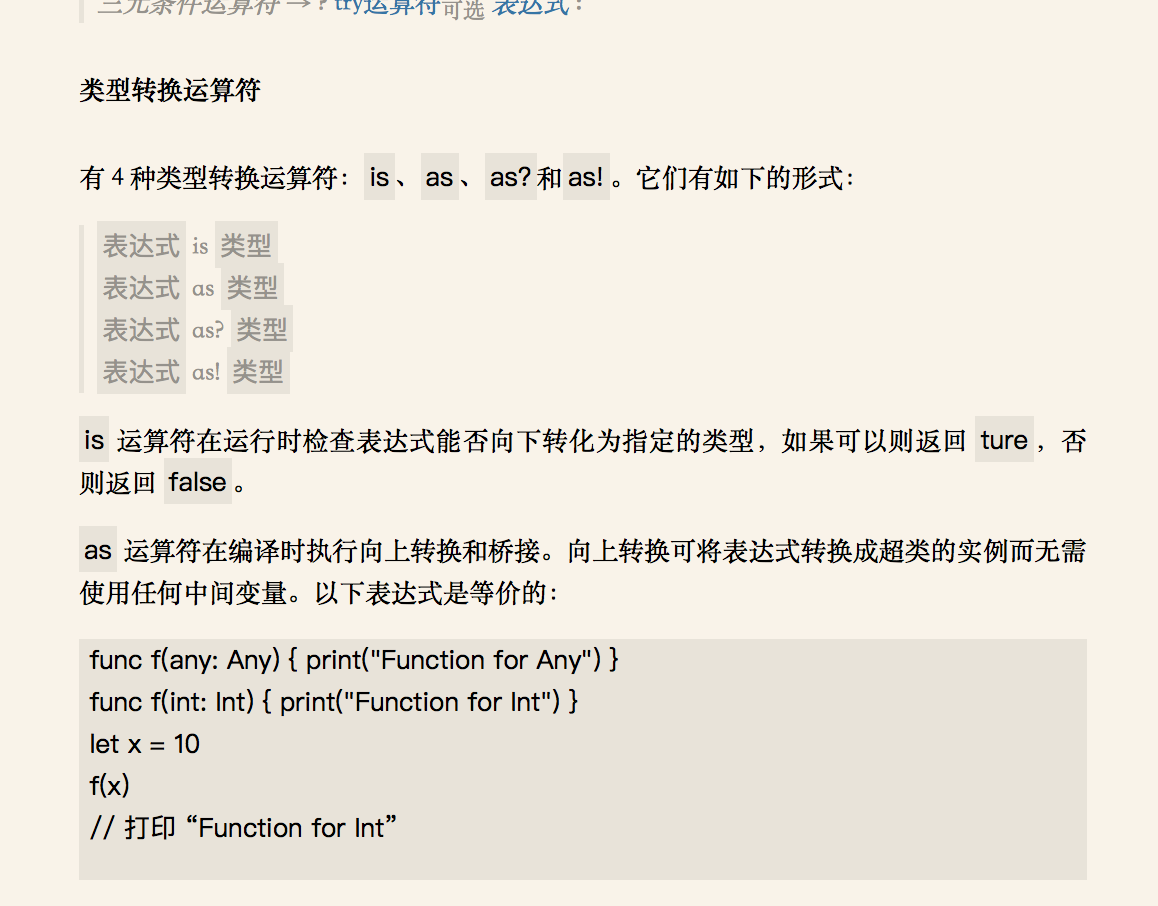Click 表达式 in the 'as' grammar line
The image size is (1158, 906).
tap(141, 287)
